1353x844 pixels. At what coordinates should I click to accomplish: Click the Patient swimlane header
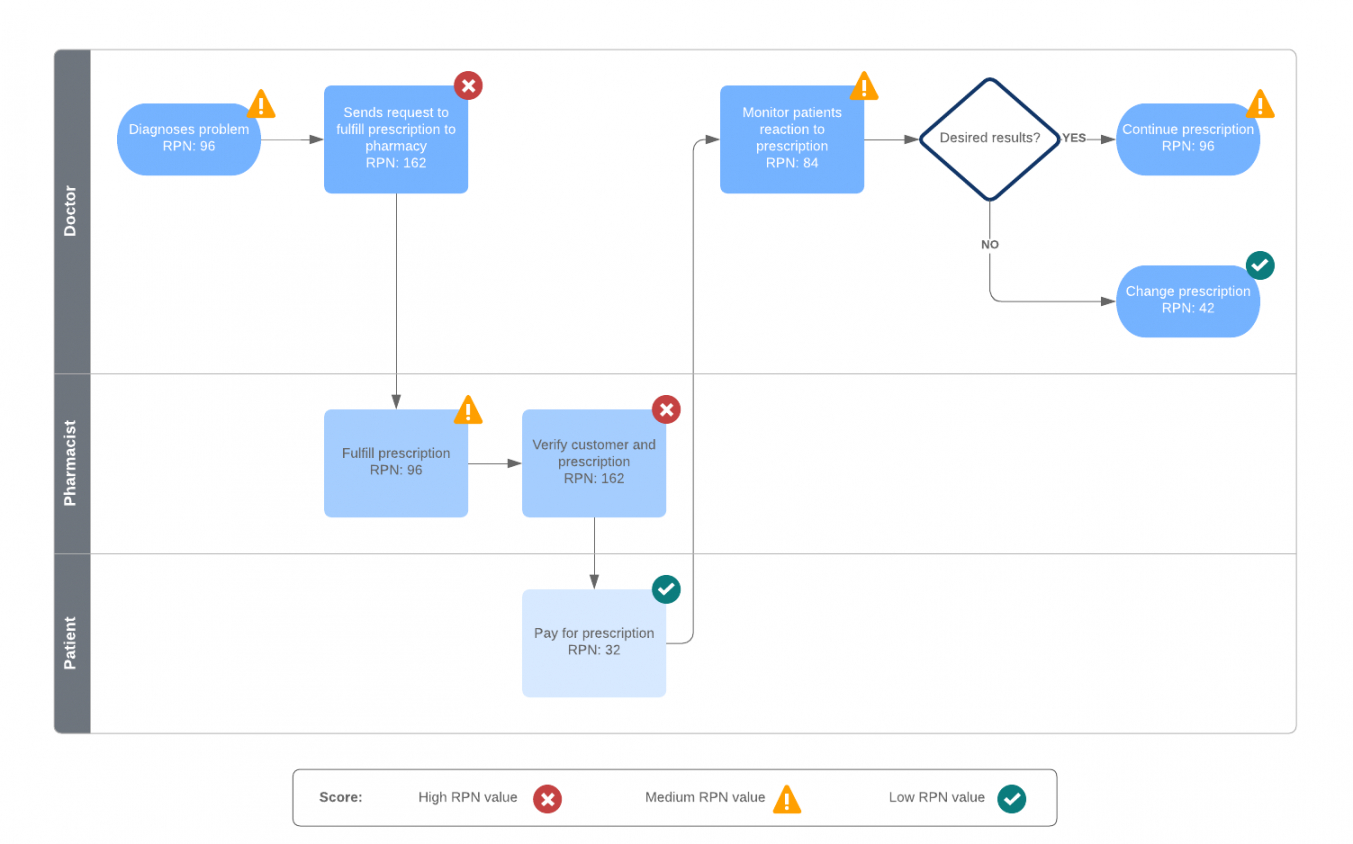tap(71, 643)
